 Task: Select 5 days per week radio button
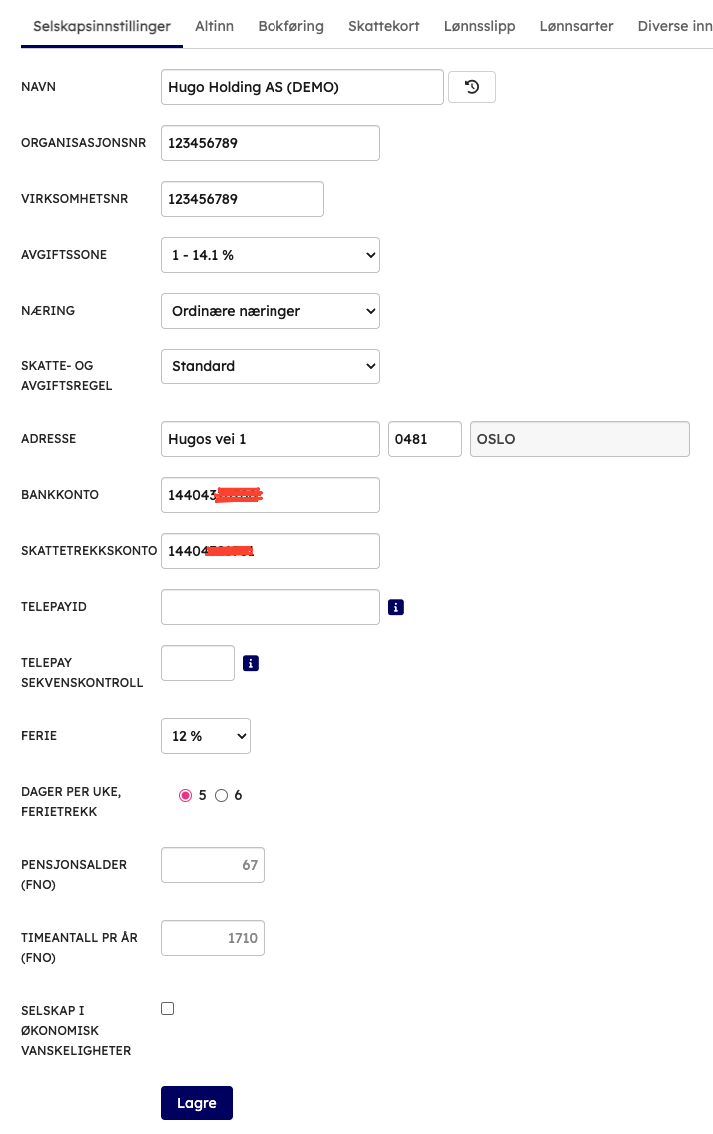(185, 795)
